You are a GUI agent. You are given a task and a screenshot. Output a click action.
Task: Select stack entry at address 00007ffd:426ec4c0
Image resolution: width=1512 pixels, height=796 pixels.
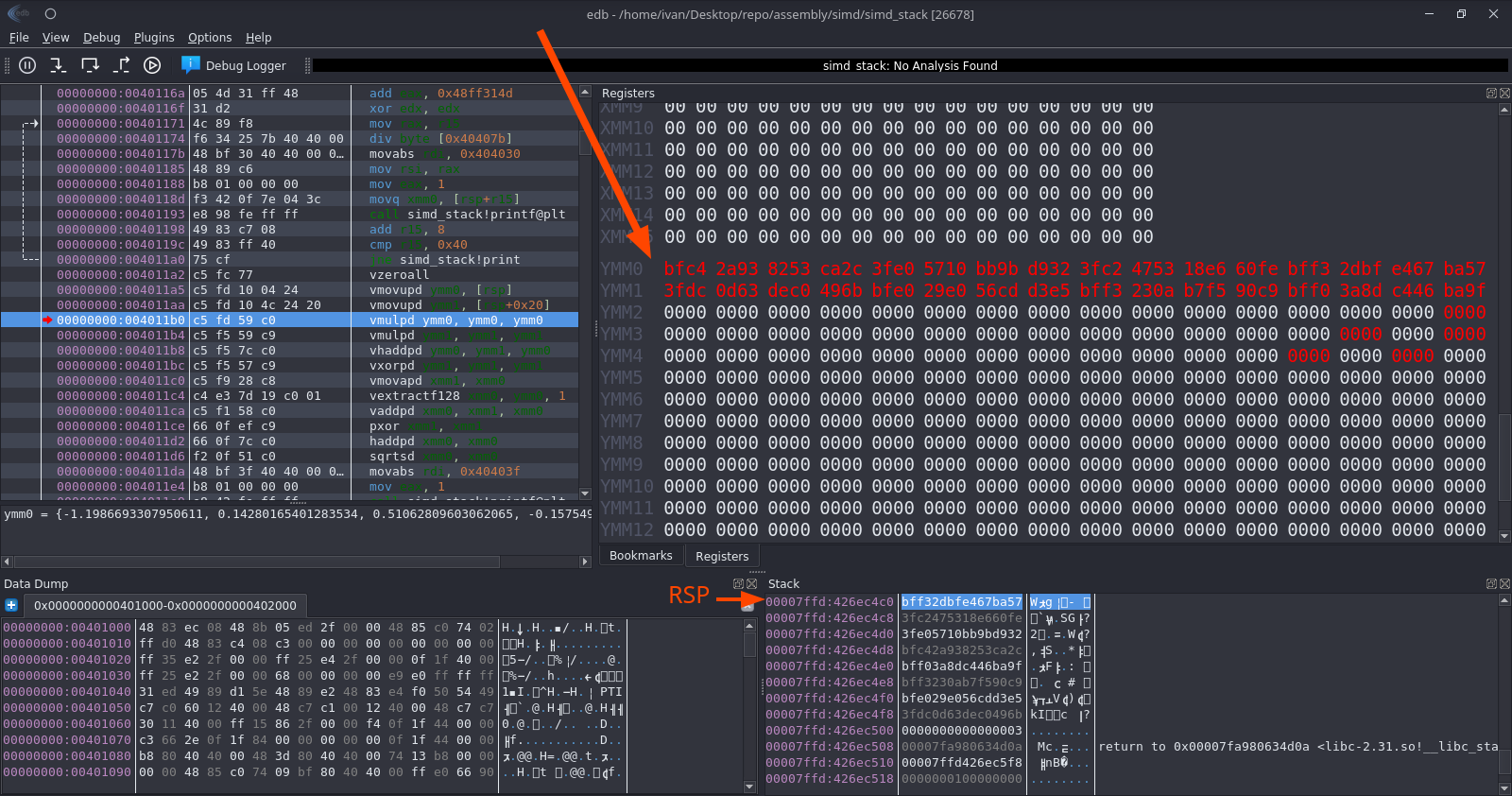pos(829,602)
